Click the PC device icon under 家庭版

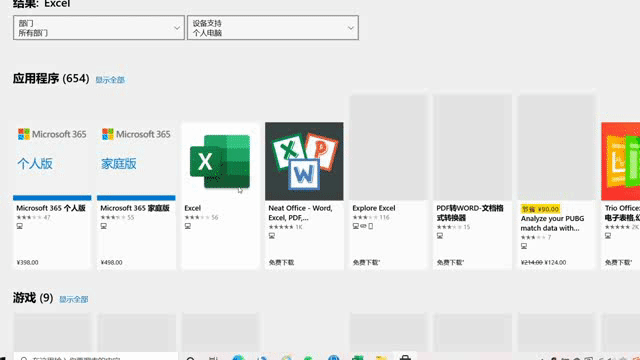tap(104, 226)
